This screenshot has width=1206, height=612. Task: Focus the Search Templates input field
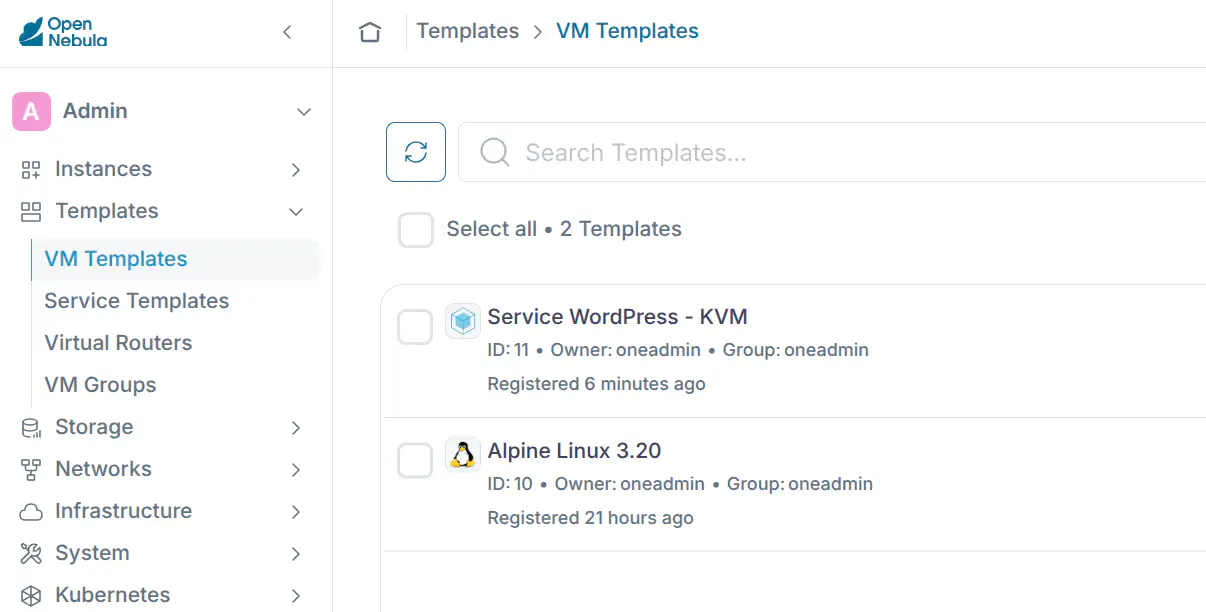(832, 152)
